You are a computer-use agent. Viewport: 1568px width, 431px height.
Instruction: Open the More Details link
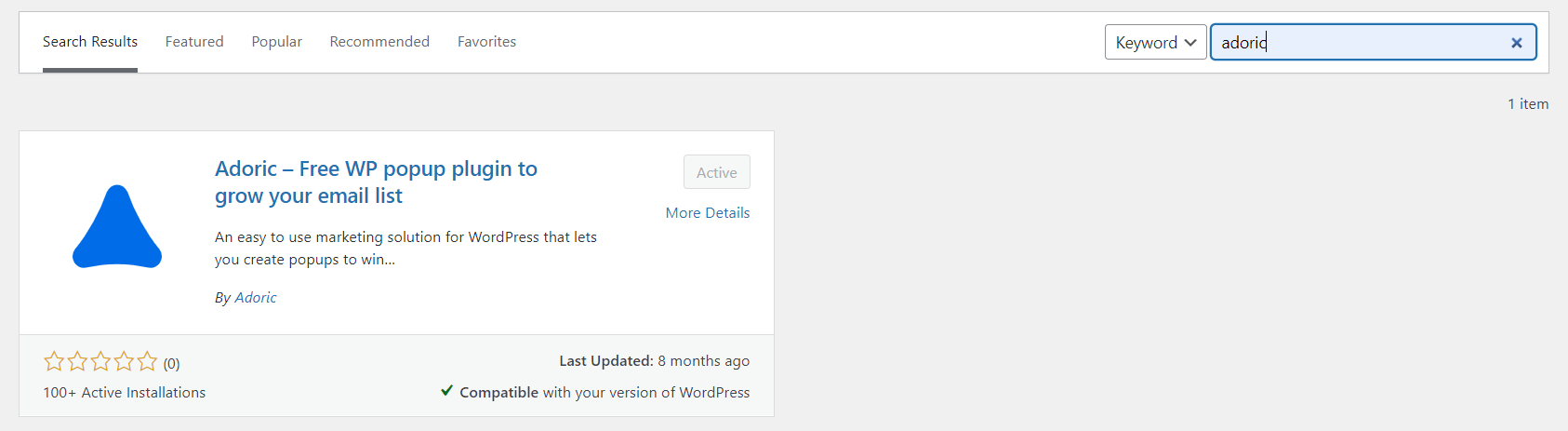708,213
